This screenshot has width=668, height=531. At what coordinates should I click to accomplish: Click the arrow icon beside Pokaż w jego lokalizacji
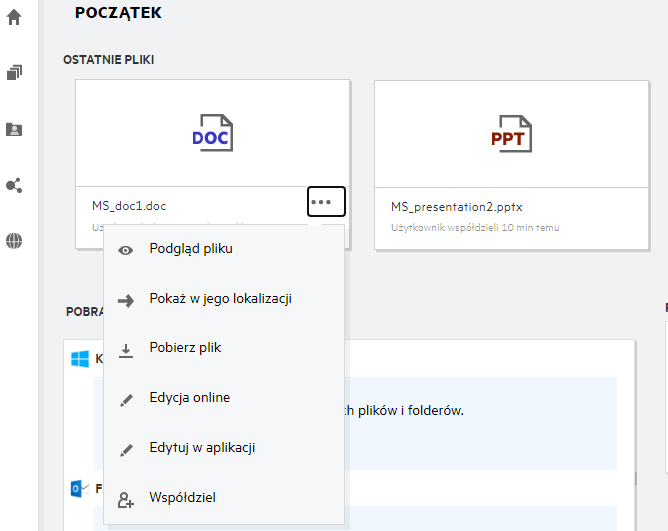[x=126, y=300]
